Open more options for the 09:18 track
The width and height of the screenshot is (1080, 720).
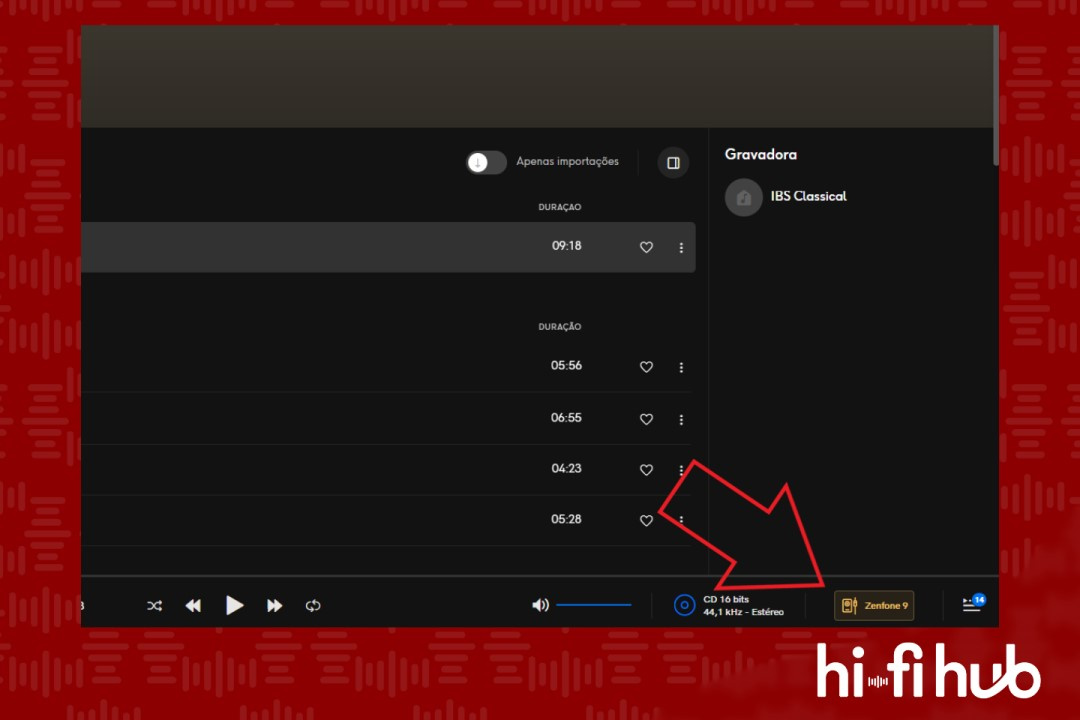point(681,247)
